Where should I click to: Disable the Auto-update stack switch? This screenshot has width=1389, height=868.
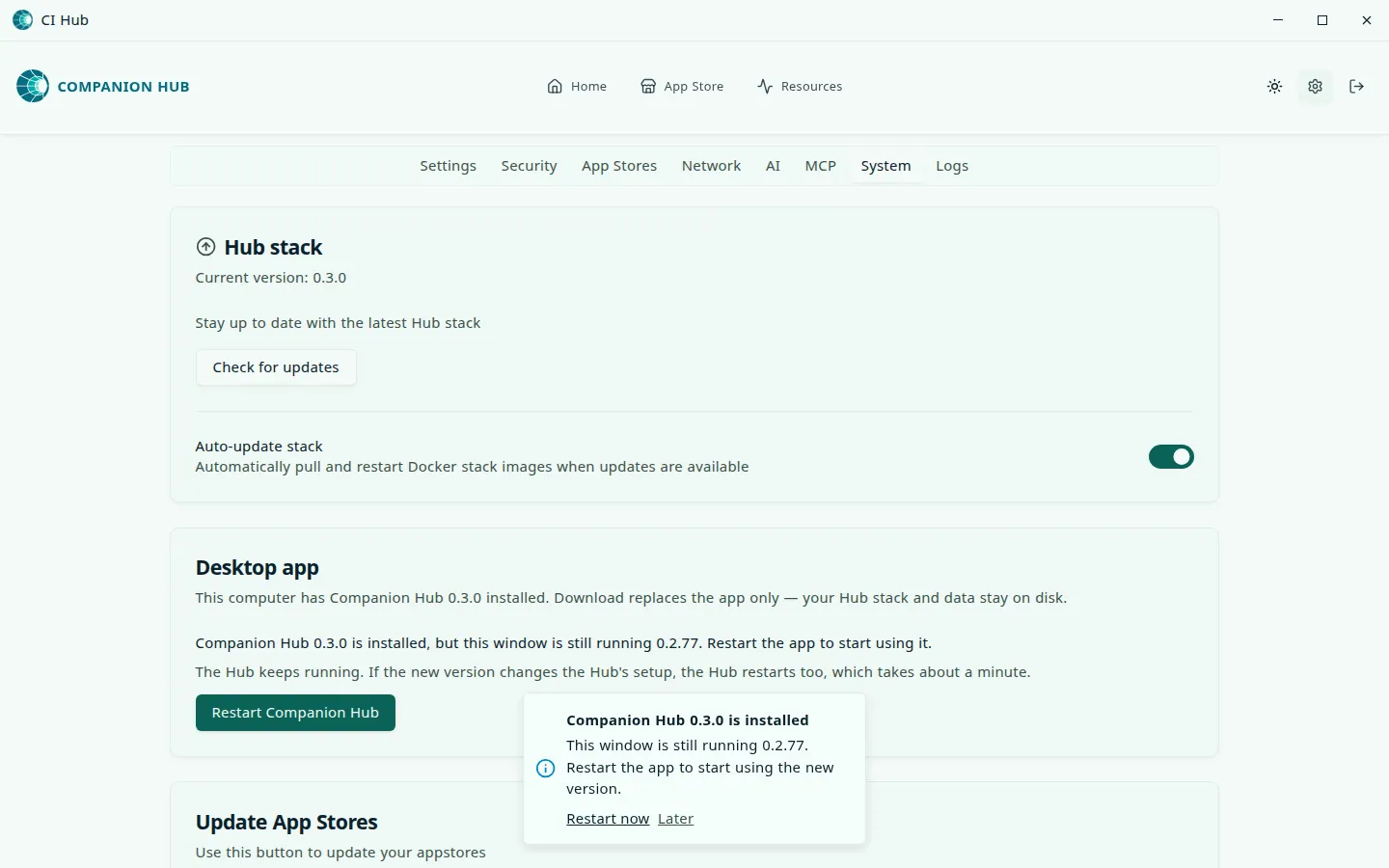[1171, 456]
